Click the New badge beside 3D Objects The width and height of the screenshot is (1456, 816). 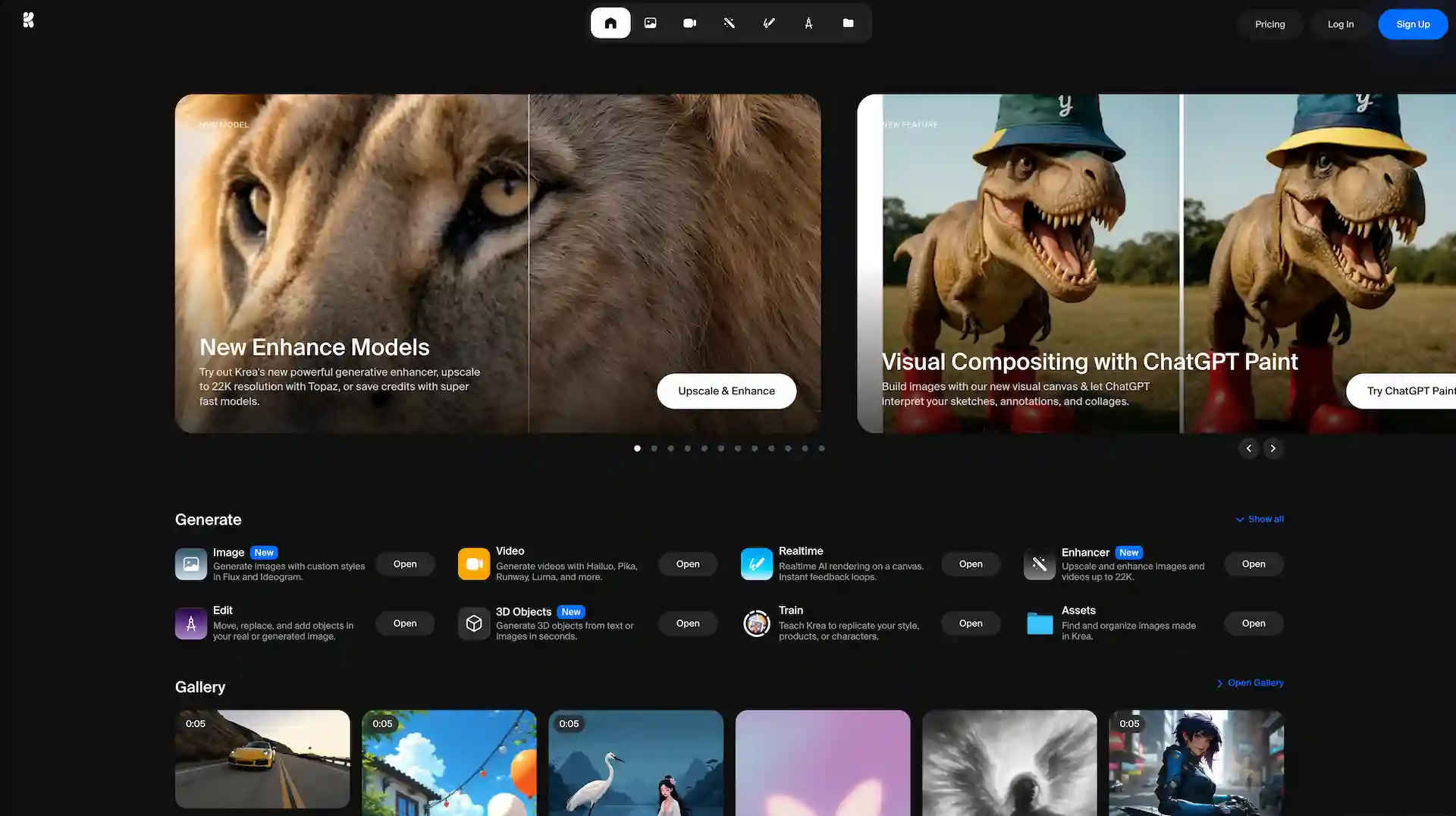[x=571, y=612]
